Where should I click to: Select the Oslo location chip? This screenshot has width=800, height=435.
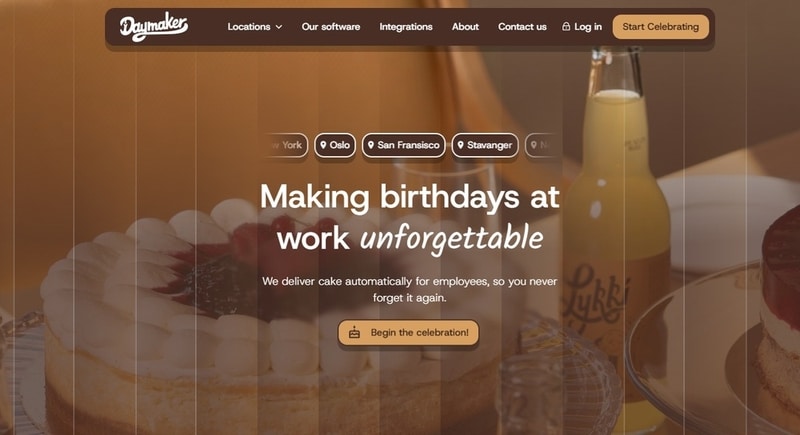point(335,145)
